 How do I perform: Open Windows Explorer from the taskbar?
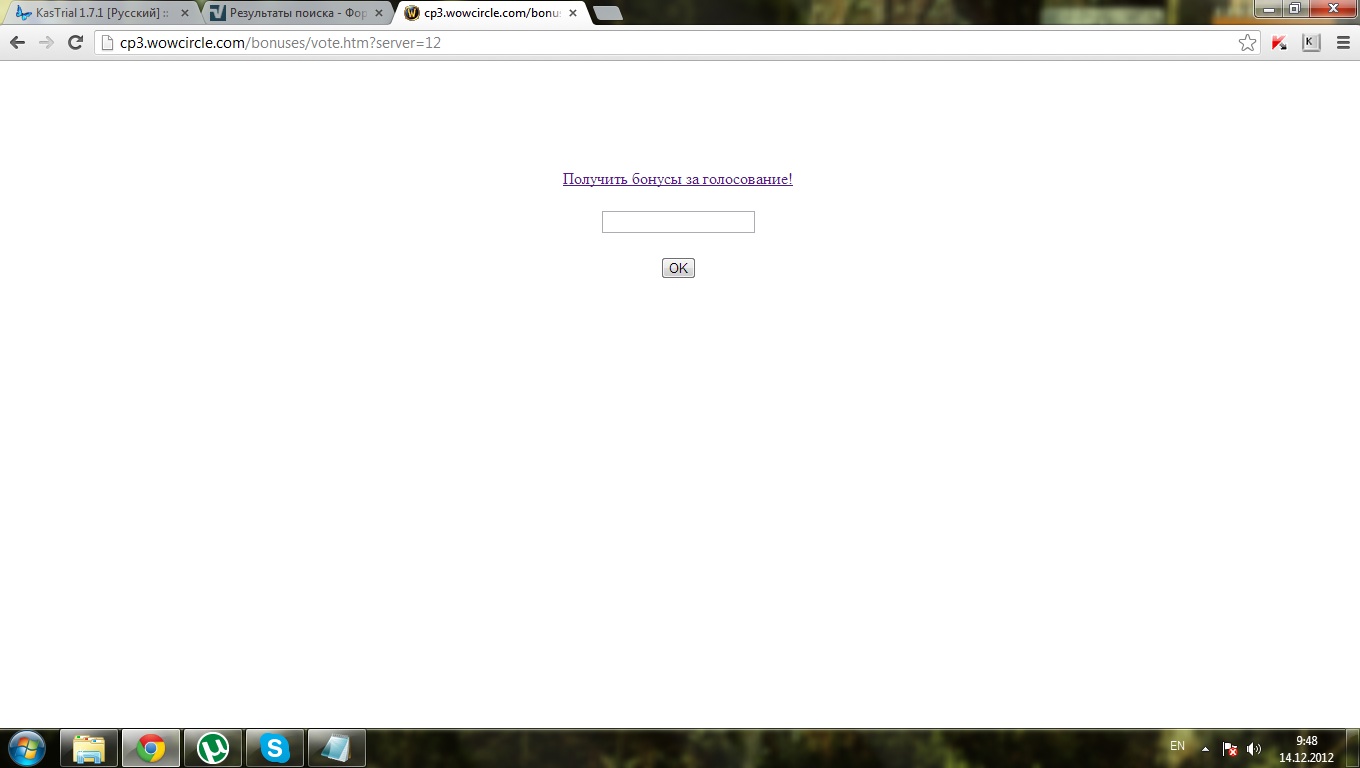(89, 748)
